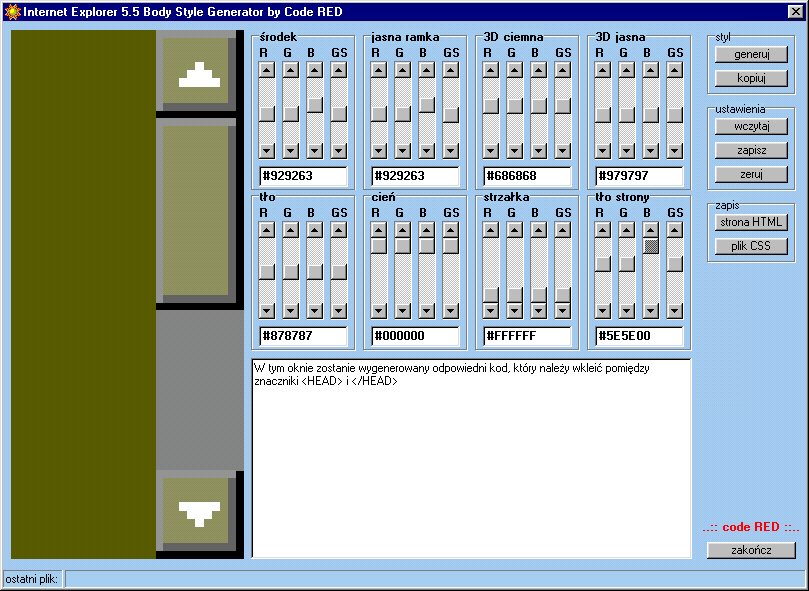Image resolution: width=809 pixels, height=591 pixels.
Task: Click the generuj button
Action: click(751, 54)
